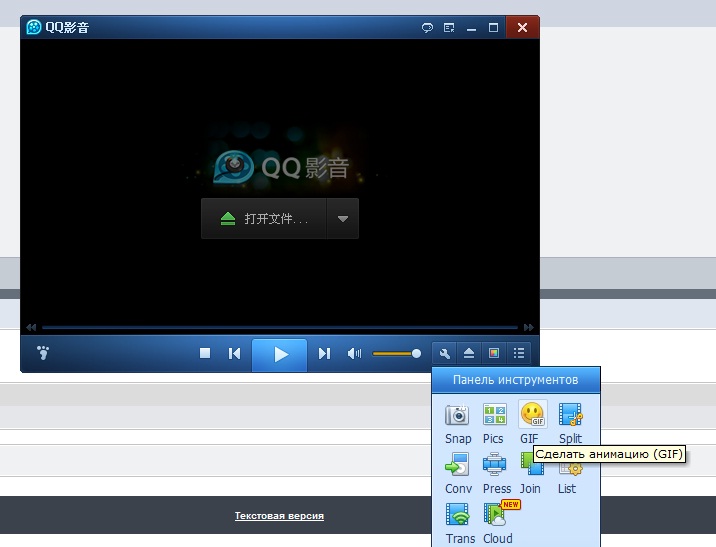Click the 打开文件 open file button

263,219
